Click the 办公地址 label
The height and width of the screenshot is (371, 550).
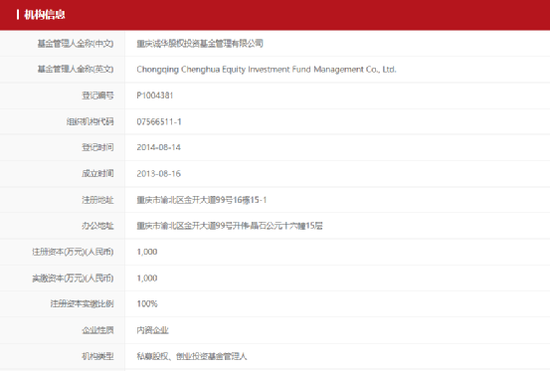pos(98,226)
